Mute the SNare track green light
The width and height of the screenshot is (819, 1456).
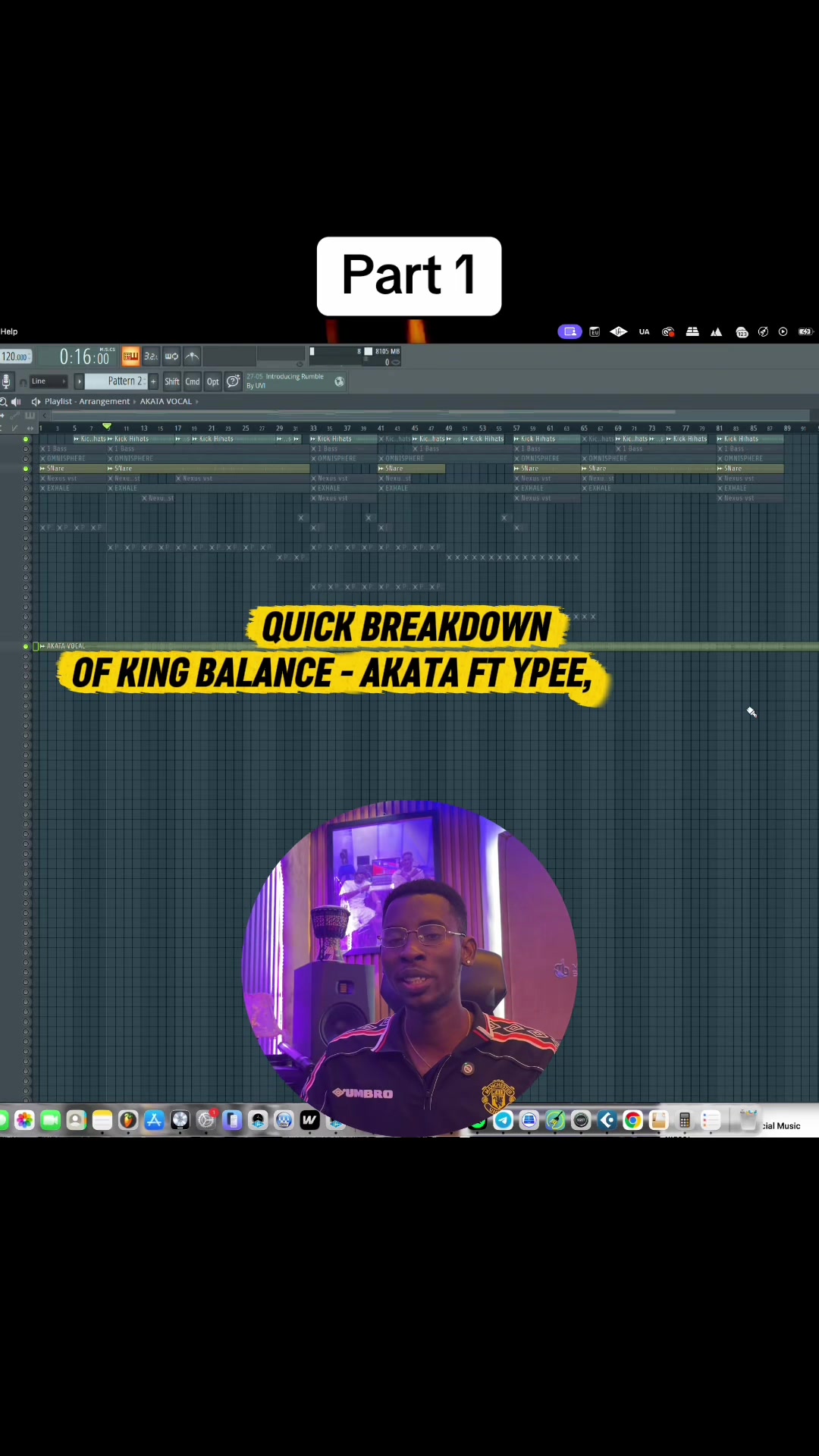[x=26, y=469]
